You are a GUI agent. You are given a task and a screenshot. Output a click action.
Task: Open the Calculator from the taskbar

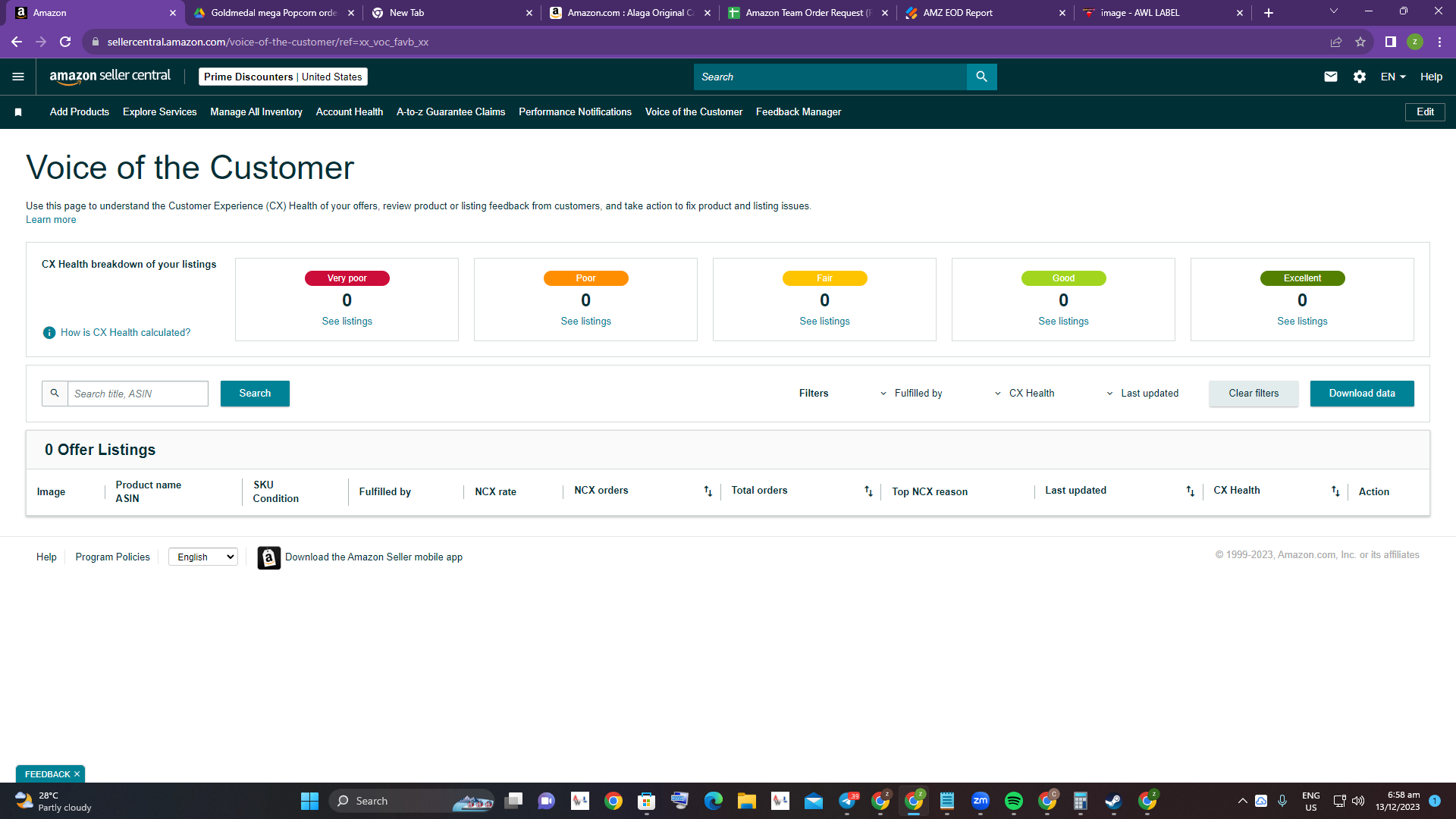(x=1081, y=801)
